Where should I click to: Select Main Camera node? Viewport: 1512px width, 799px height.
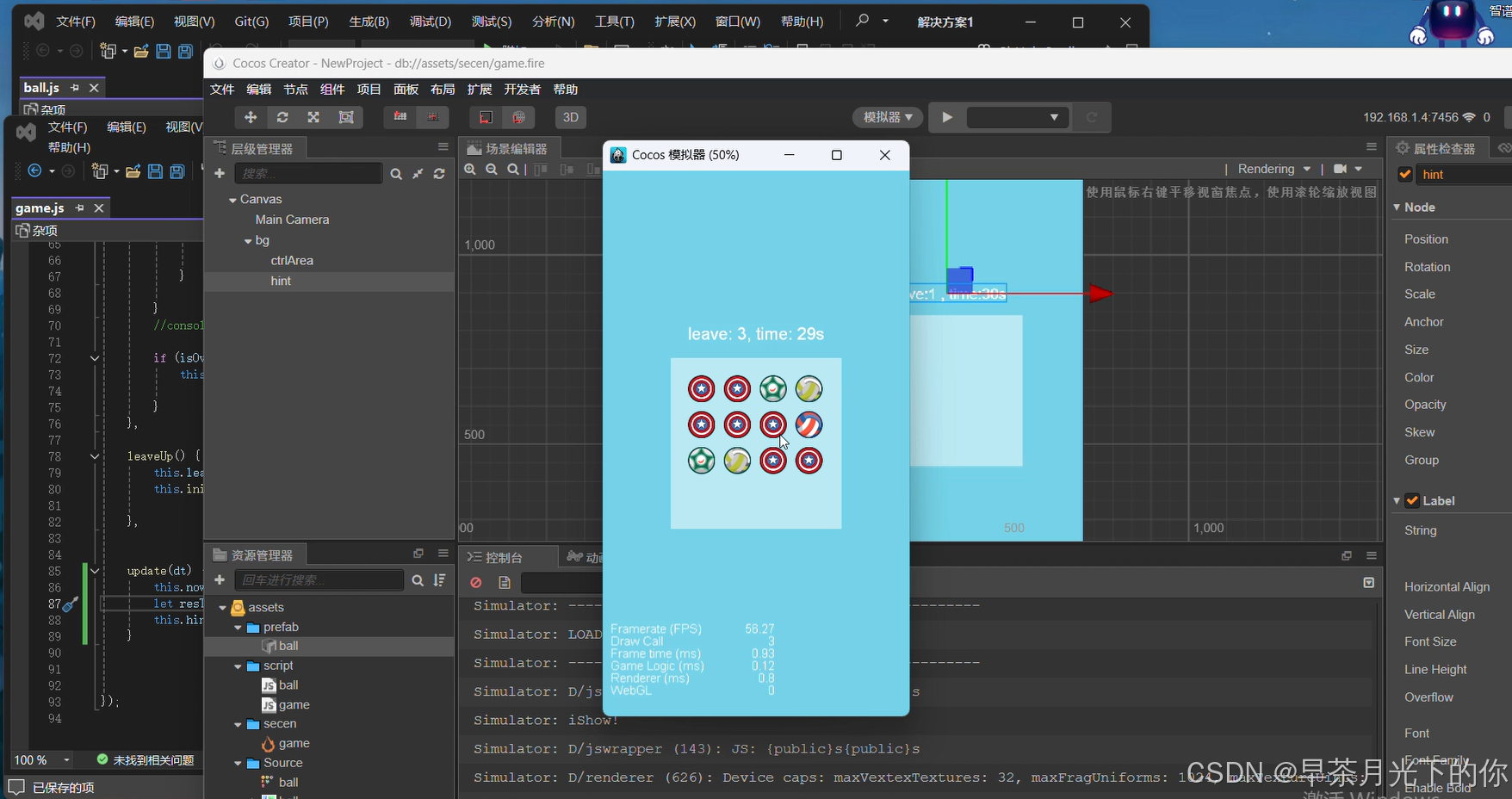click(293, 220)
